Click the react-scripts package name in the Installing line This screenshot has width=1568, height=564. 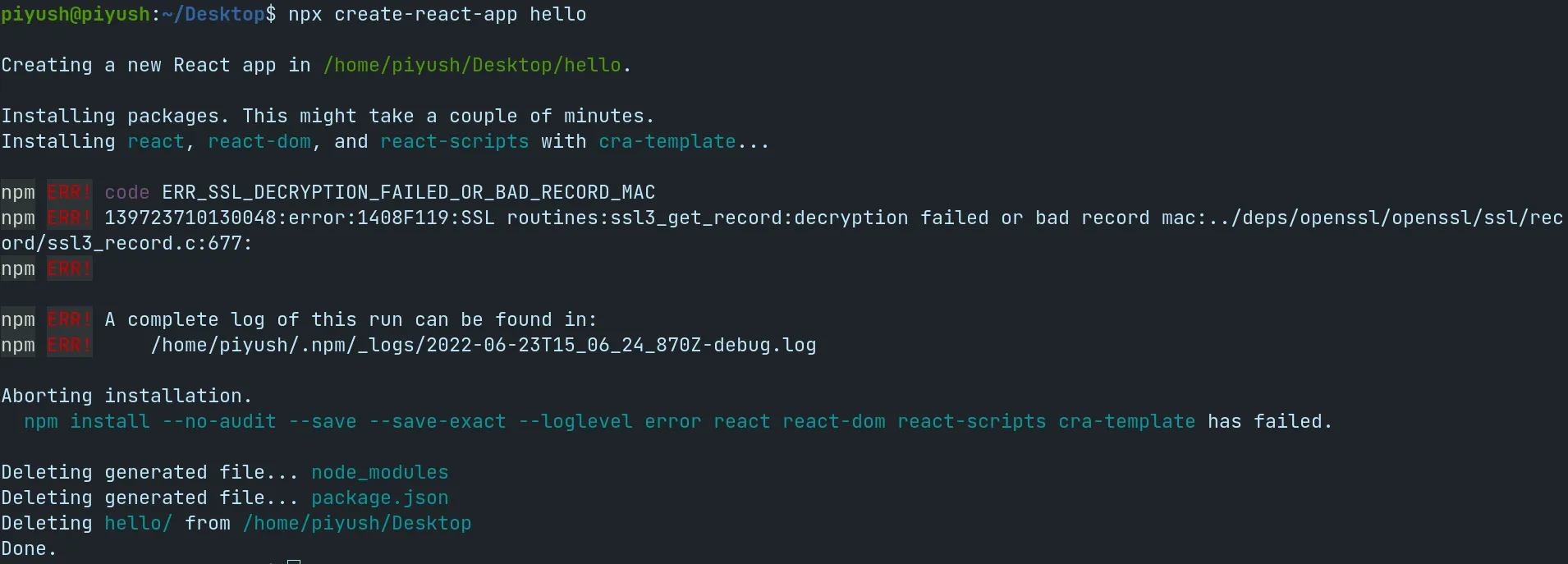coord(455,141)
